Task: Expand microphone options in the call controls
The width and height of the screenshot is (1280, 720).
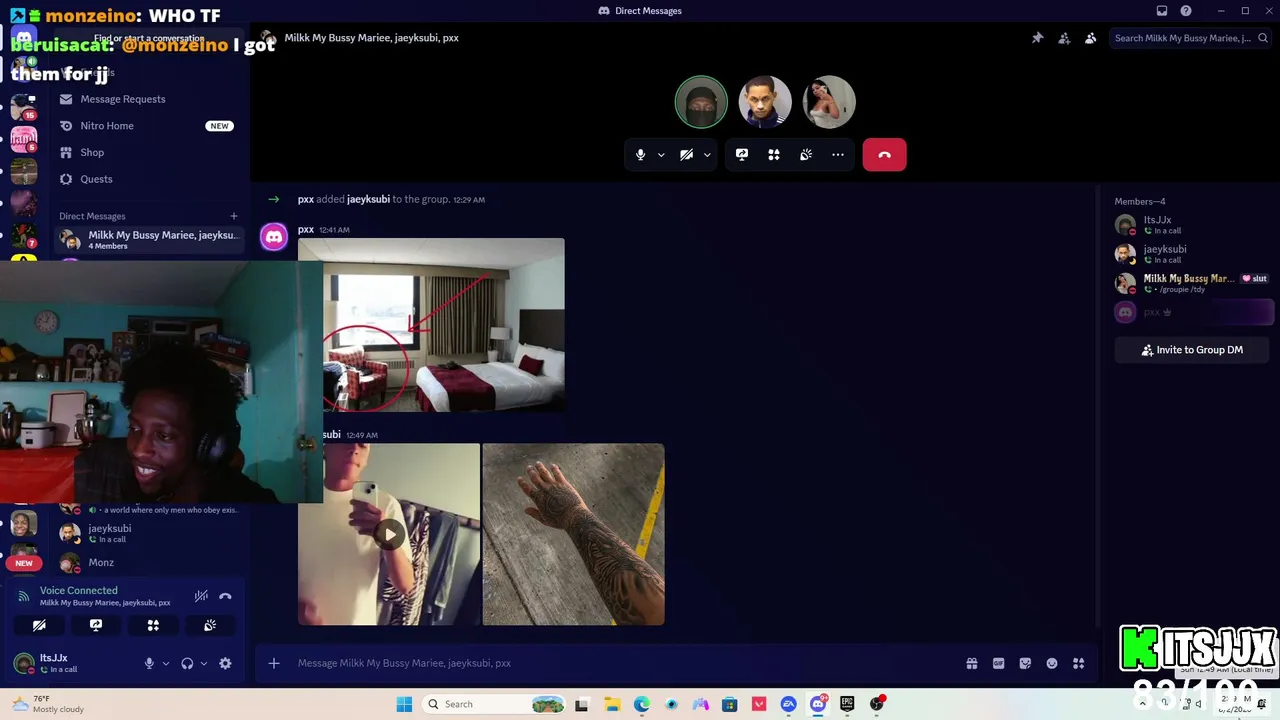Action: click(661, 155)
